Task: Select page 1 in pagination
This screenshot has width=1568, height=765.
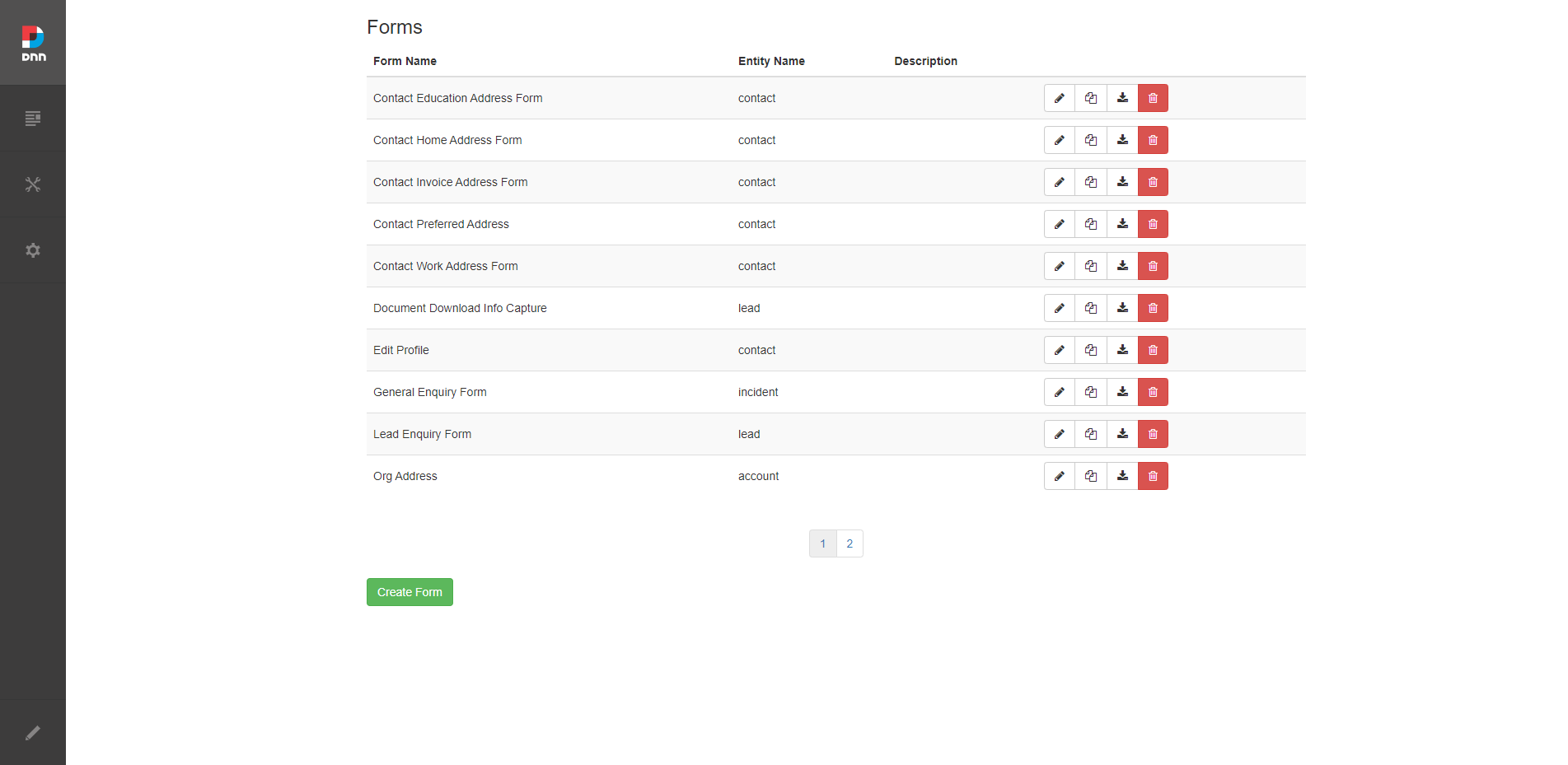Action: (822, 543)
